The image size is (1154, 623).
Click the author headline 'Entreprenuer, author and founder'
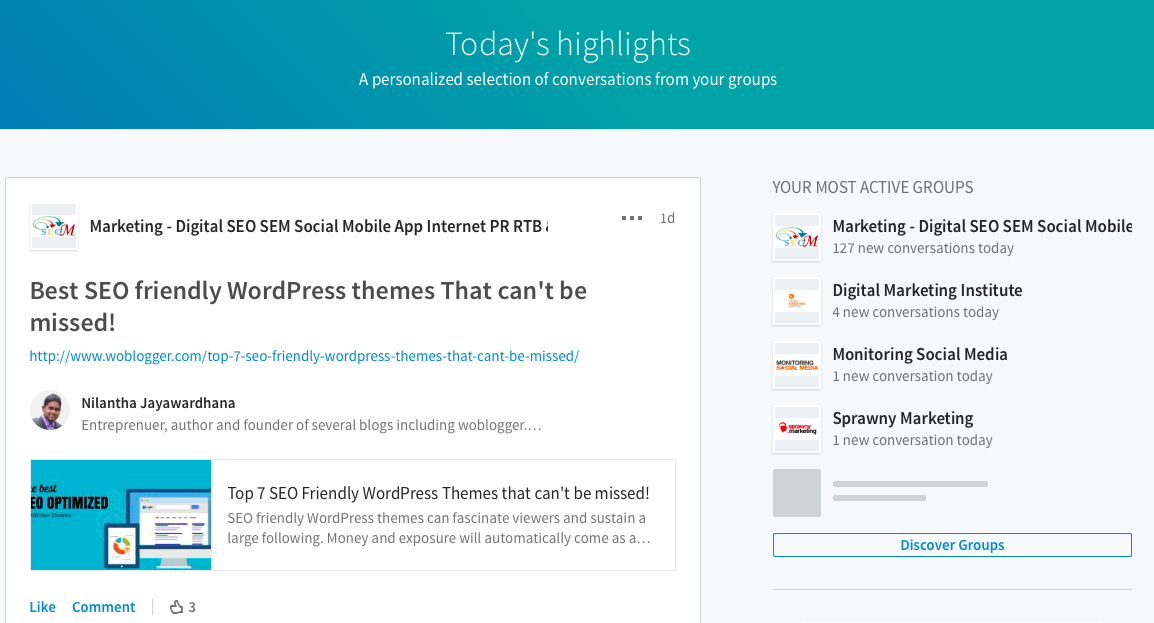point(311,425)
